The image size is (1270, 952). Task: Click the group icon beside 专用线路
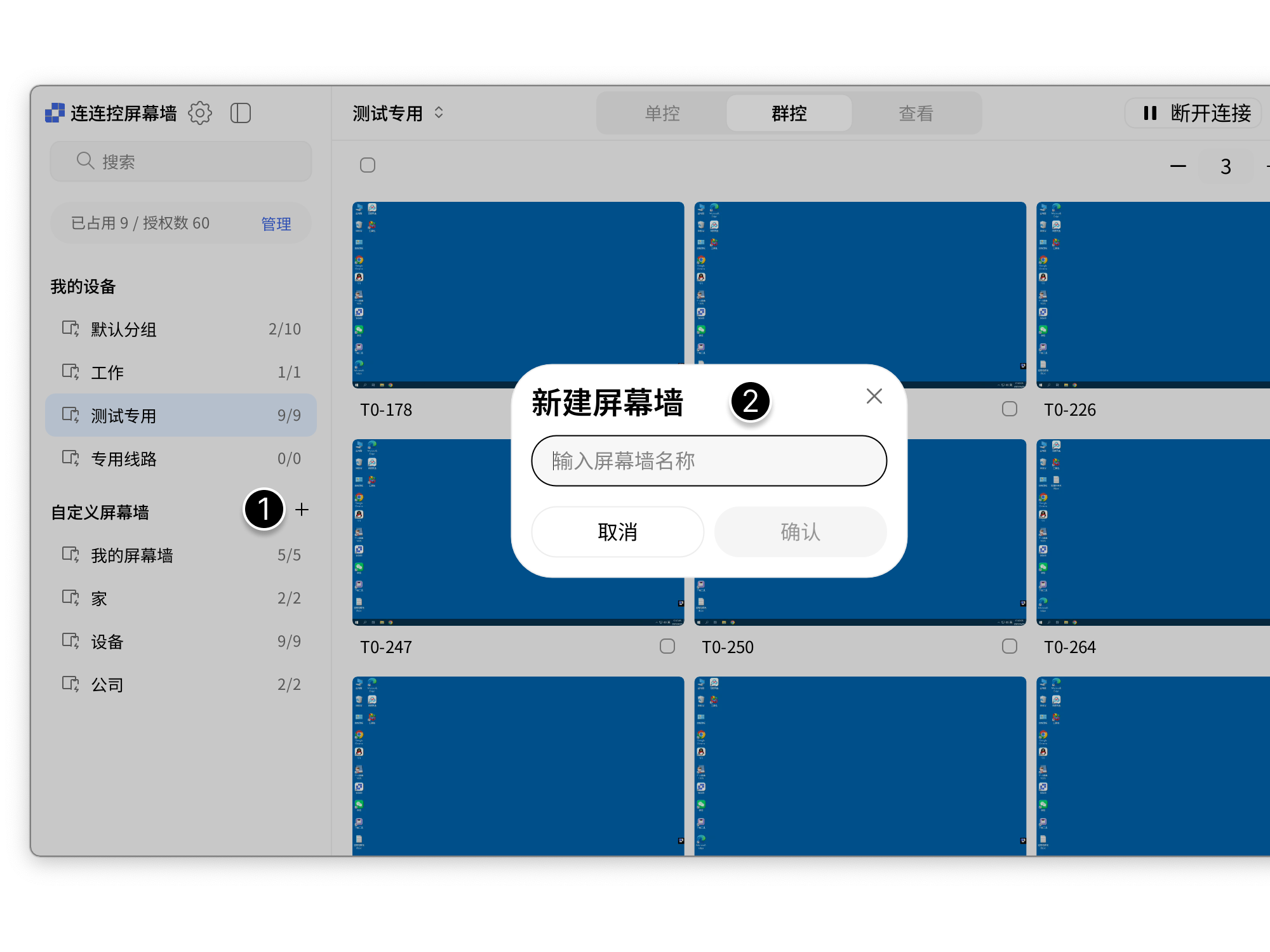click(x=70, y=459)
